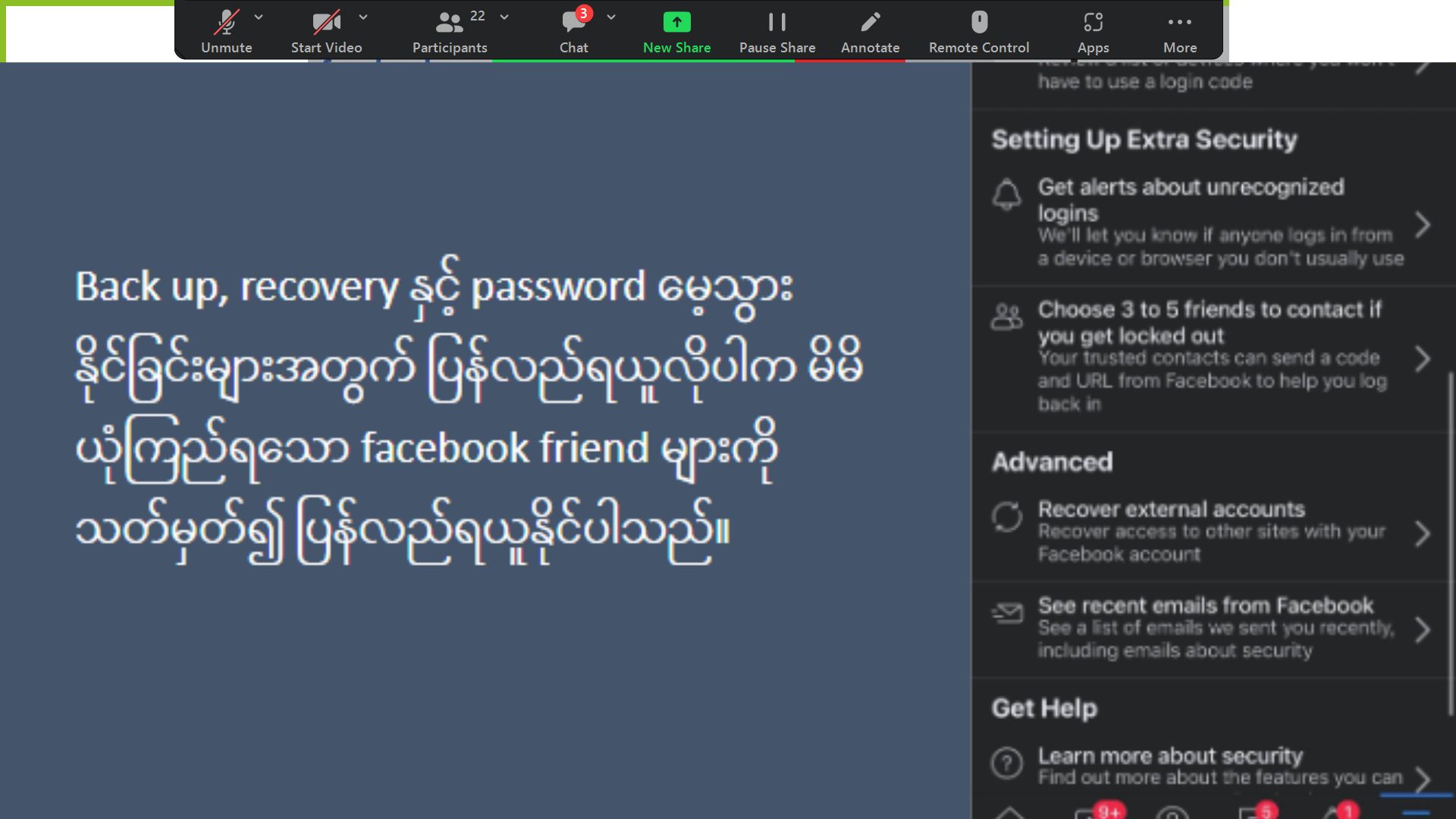Click the Facebook tab icon with 9+ badge
This screenshot has height=819, width=1456.
[x=1100, y=811]
